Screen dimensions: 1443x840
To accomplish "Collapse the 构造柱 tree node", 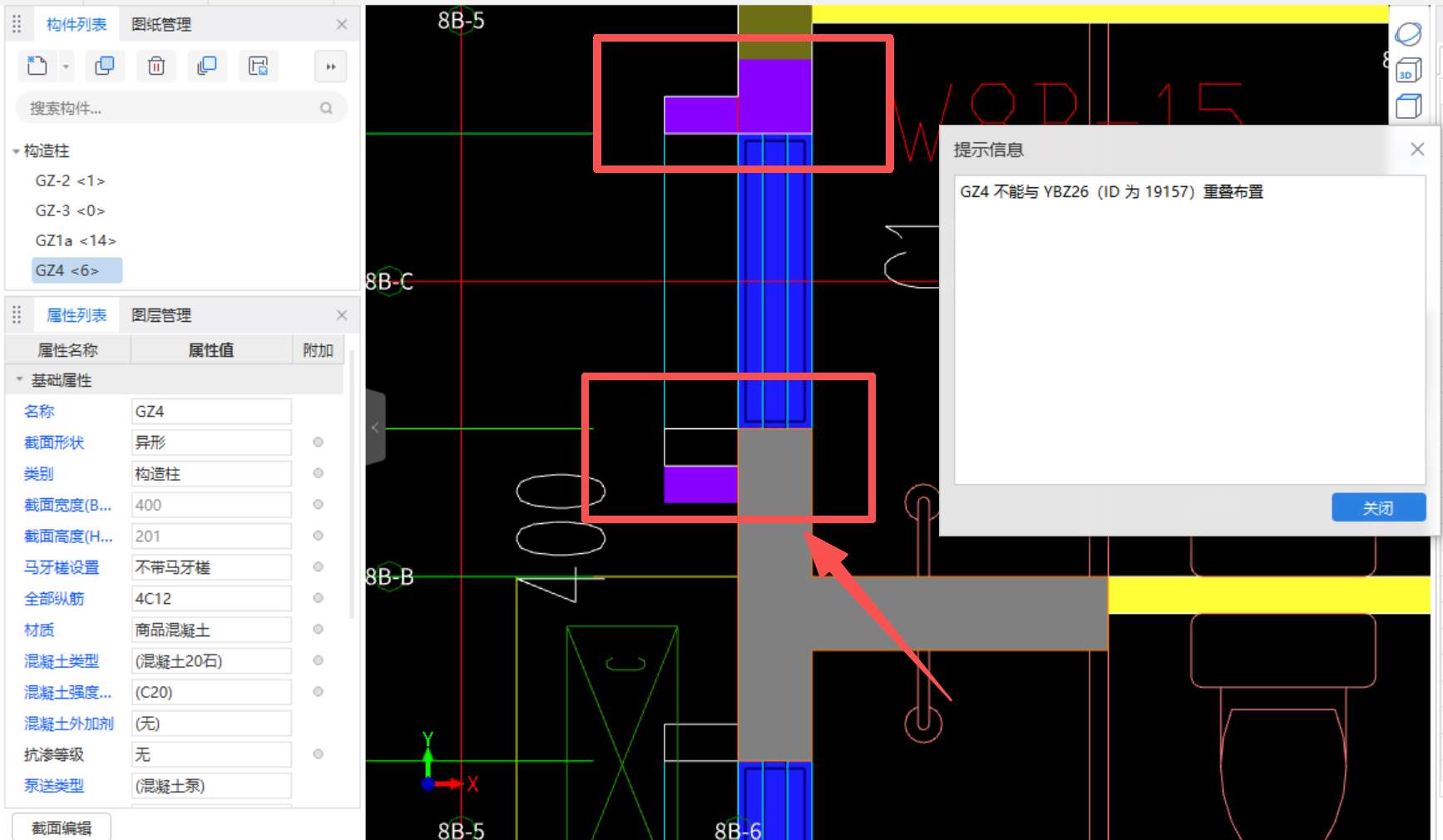I will [16, 151].
